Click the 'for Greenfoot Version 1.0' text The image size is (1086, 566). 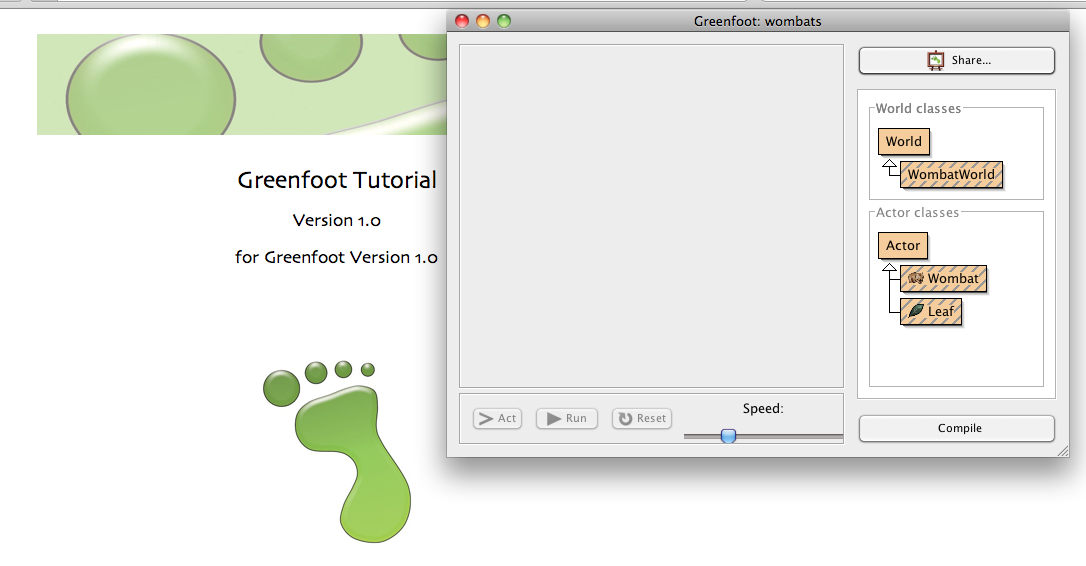tap(337, 257)
